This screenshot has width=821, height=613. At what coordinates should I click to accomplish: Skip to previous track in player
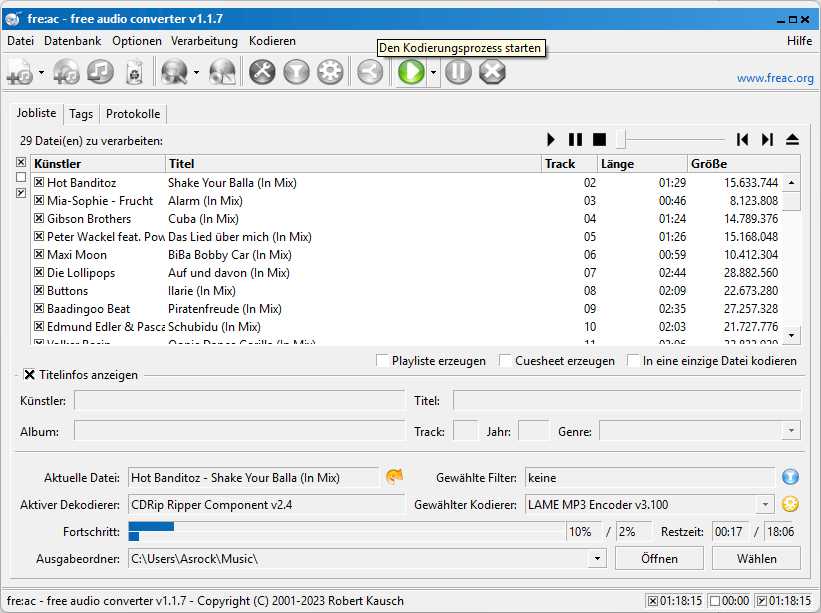click(742, 140)
